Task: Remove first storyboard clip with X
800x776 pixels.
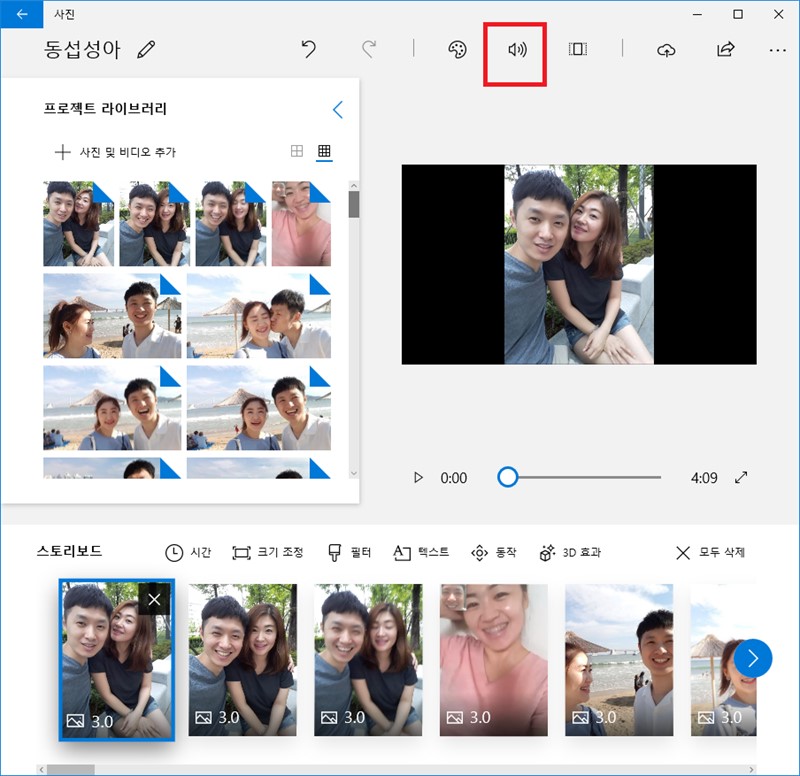Action: (x=154, y=597)
